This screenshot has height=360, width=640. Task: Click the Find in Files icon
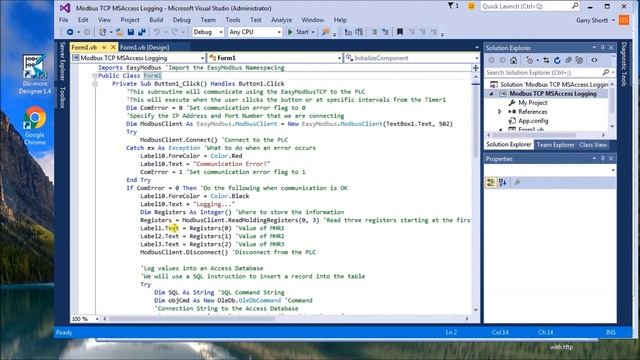point(325,32)
